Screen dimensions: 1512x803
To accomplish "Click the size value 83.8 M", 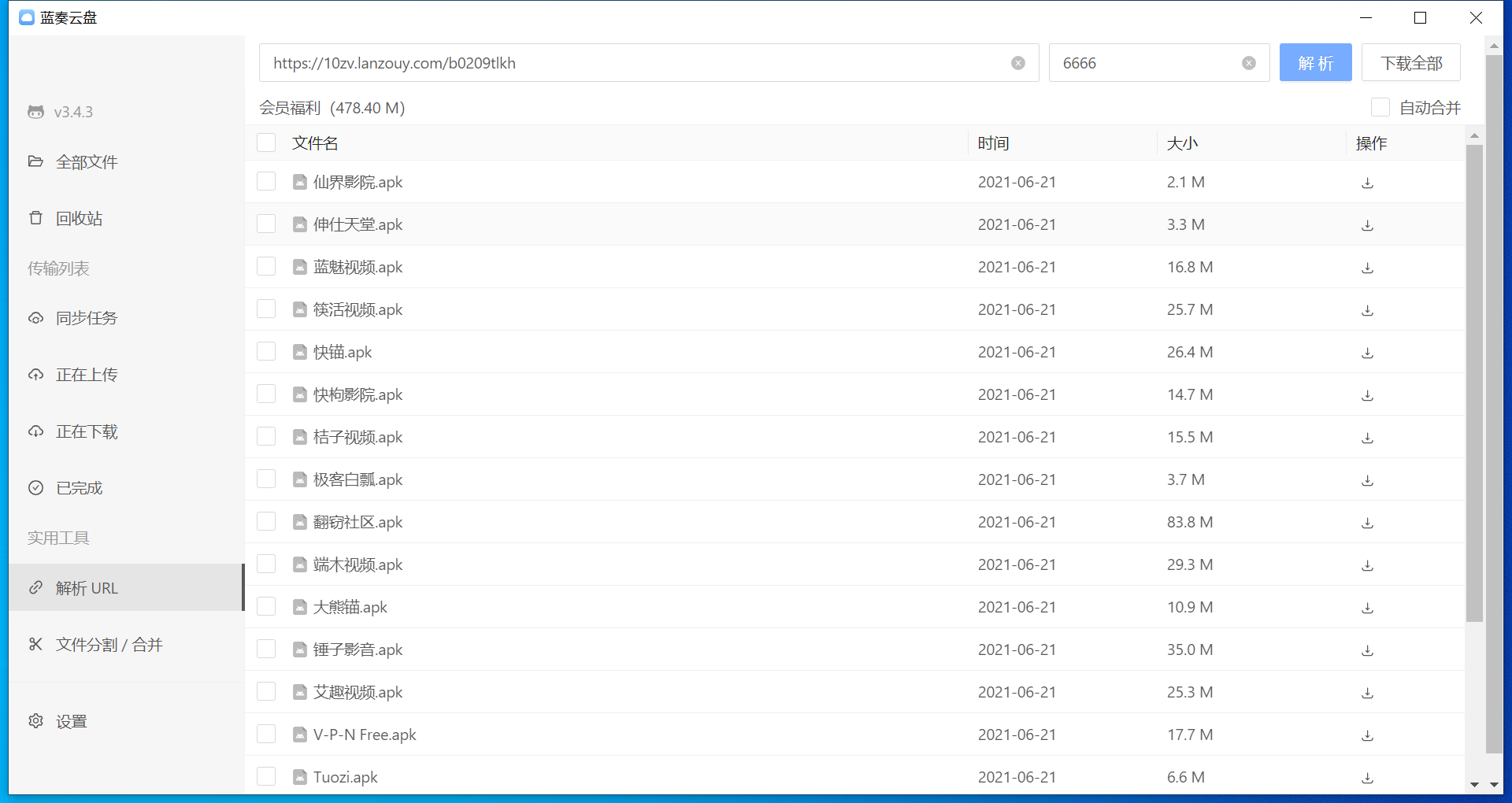I will (x=1190, y=522).
